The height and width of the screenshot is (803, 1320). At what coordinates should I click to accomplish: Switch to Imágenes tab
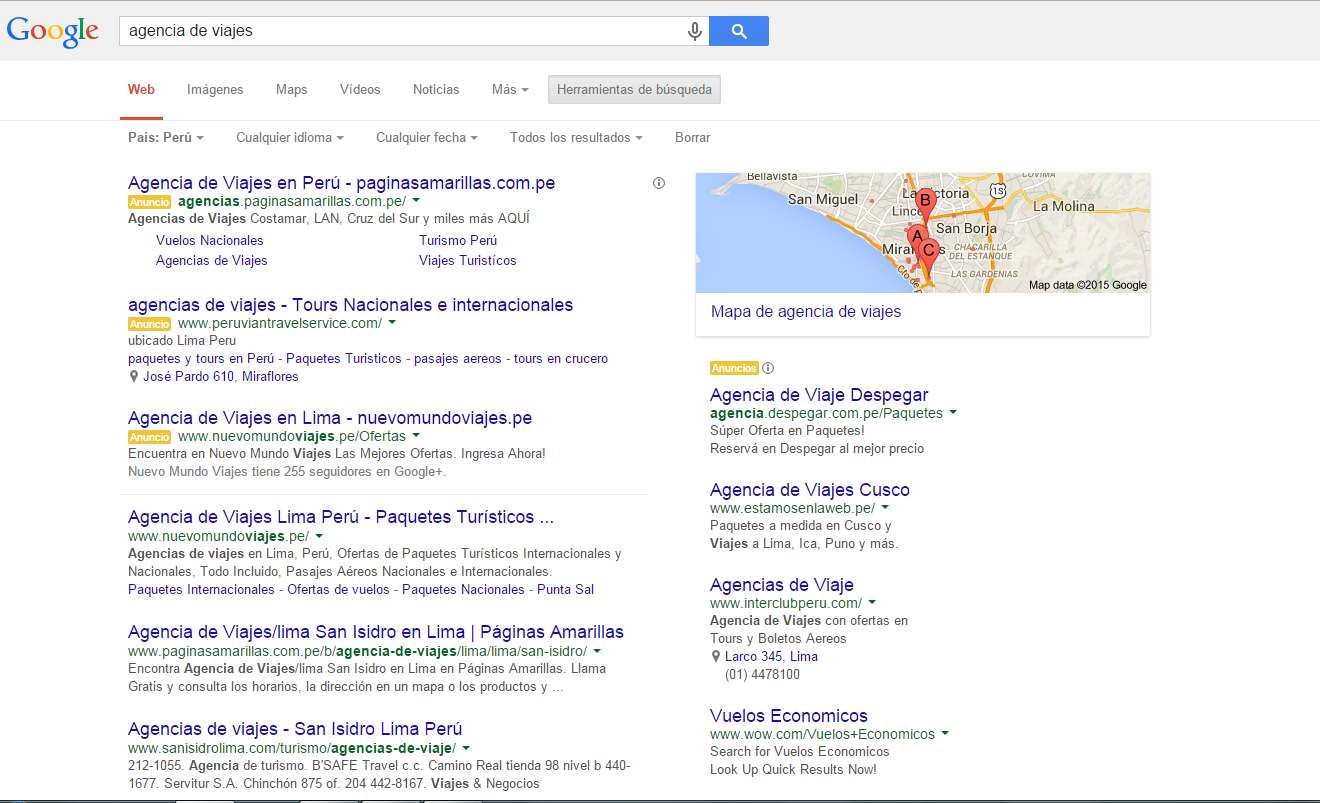point(215,89)
